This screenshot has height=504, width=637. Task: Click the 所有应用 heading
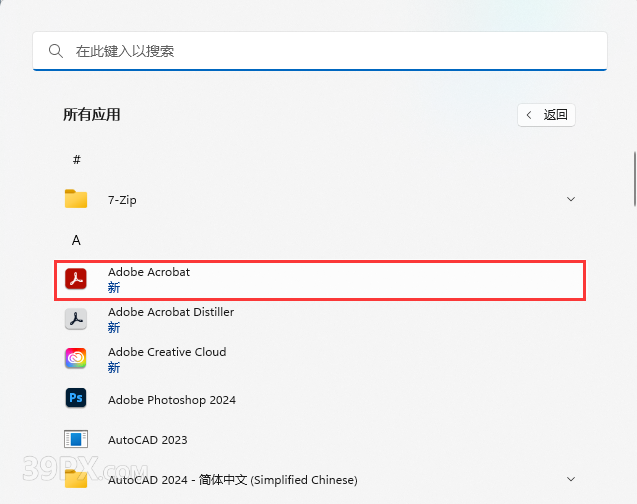click(91, 115)
